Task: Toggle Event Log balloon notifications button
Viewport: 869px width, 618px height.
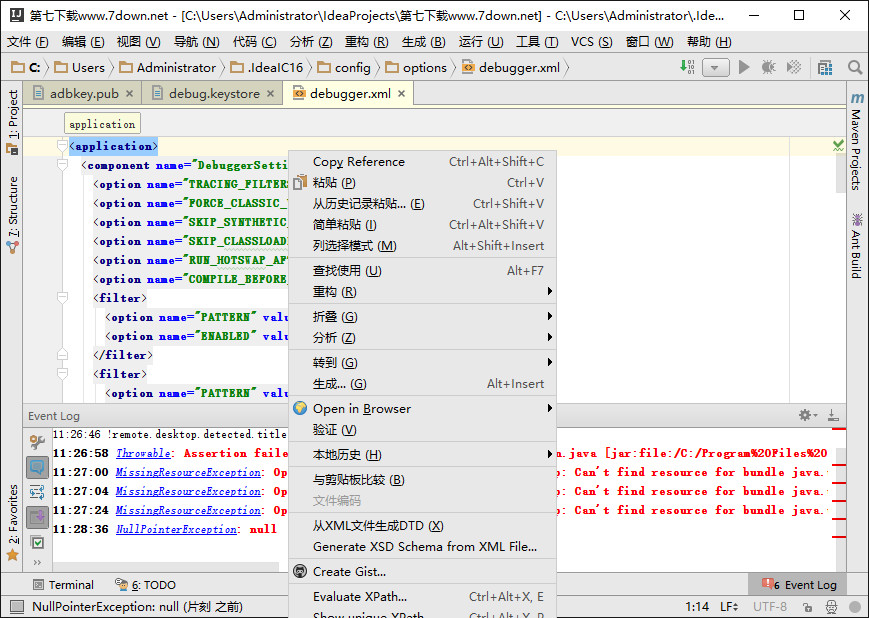Action: coord(37,467)
